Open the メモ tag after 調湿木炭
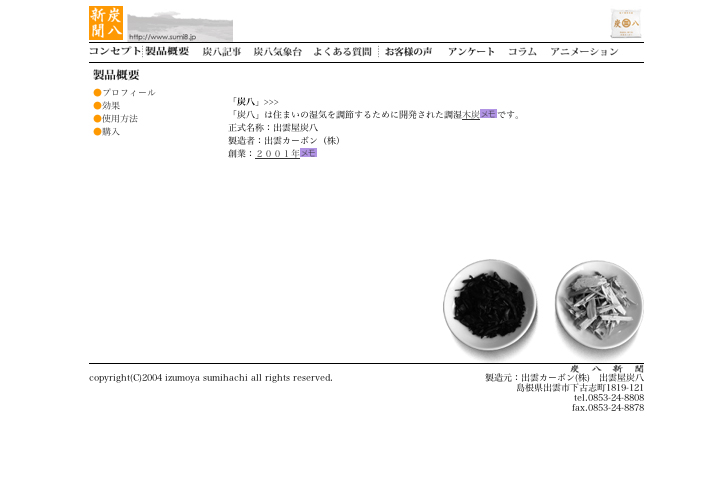720x480 pixels. tap(488, 114)
